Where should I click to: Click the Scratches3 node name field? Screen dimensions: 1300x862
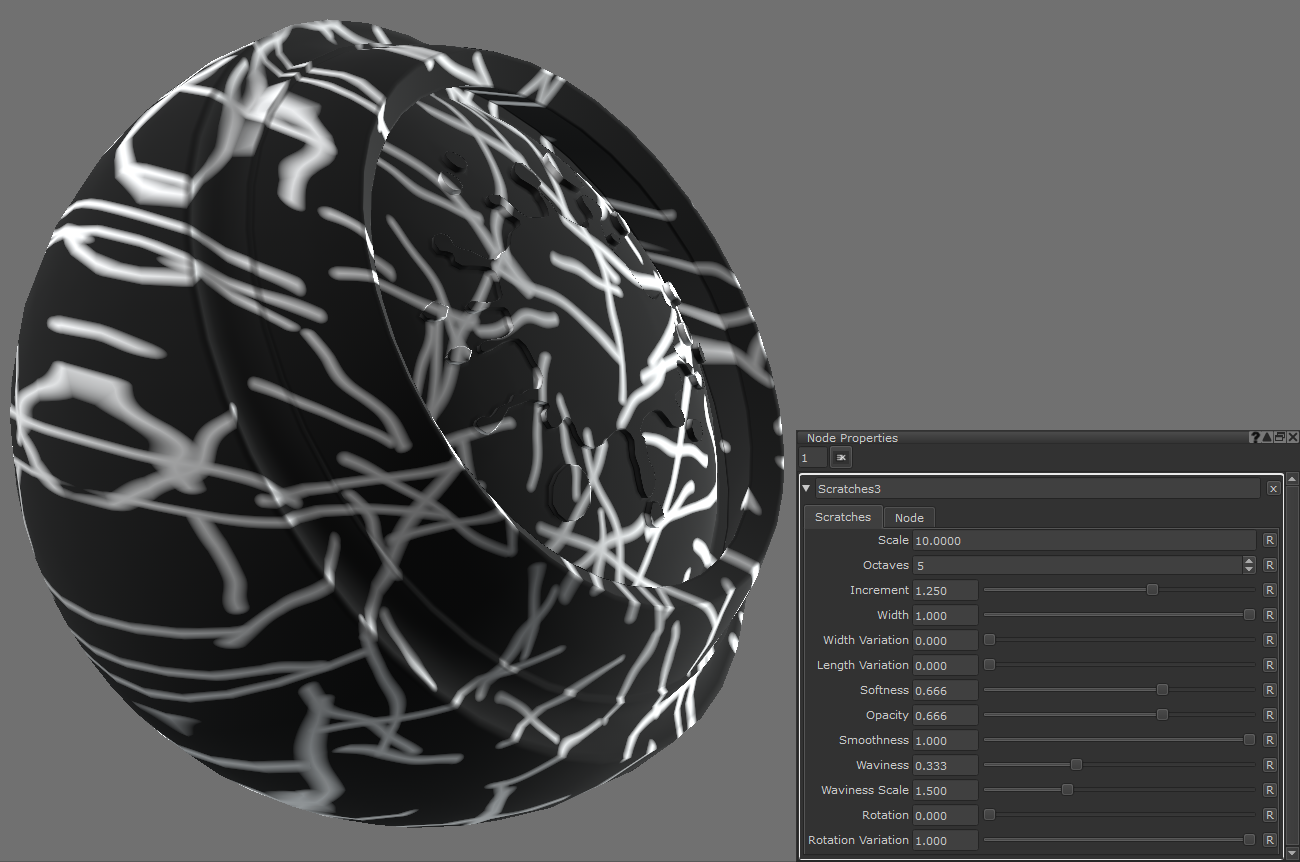pos(1037,489)
